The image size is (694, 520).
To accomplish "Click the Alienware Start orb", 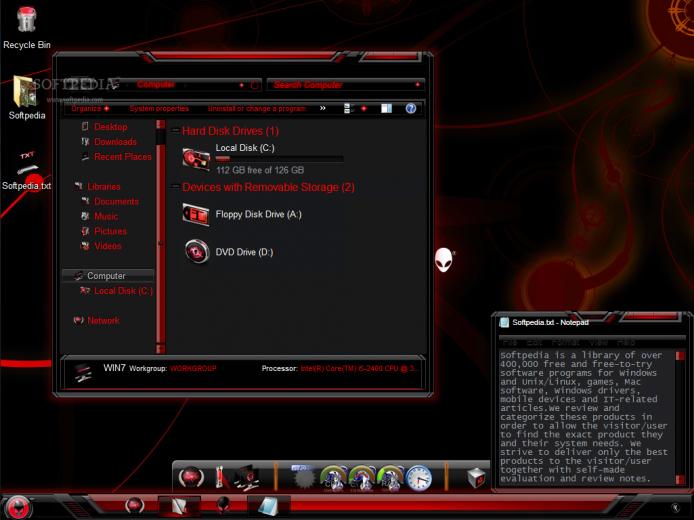I will point(17,507).
